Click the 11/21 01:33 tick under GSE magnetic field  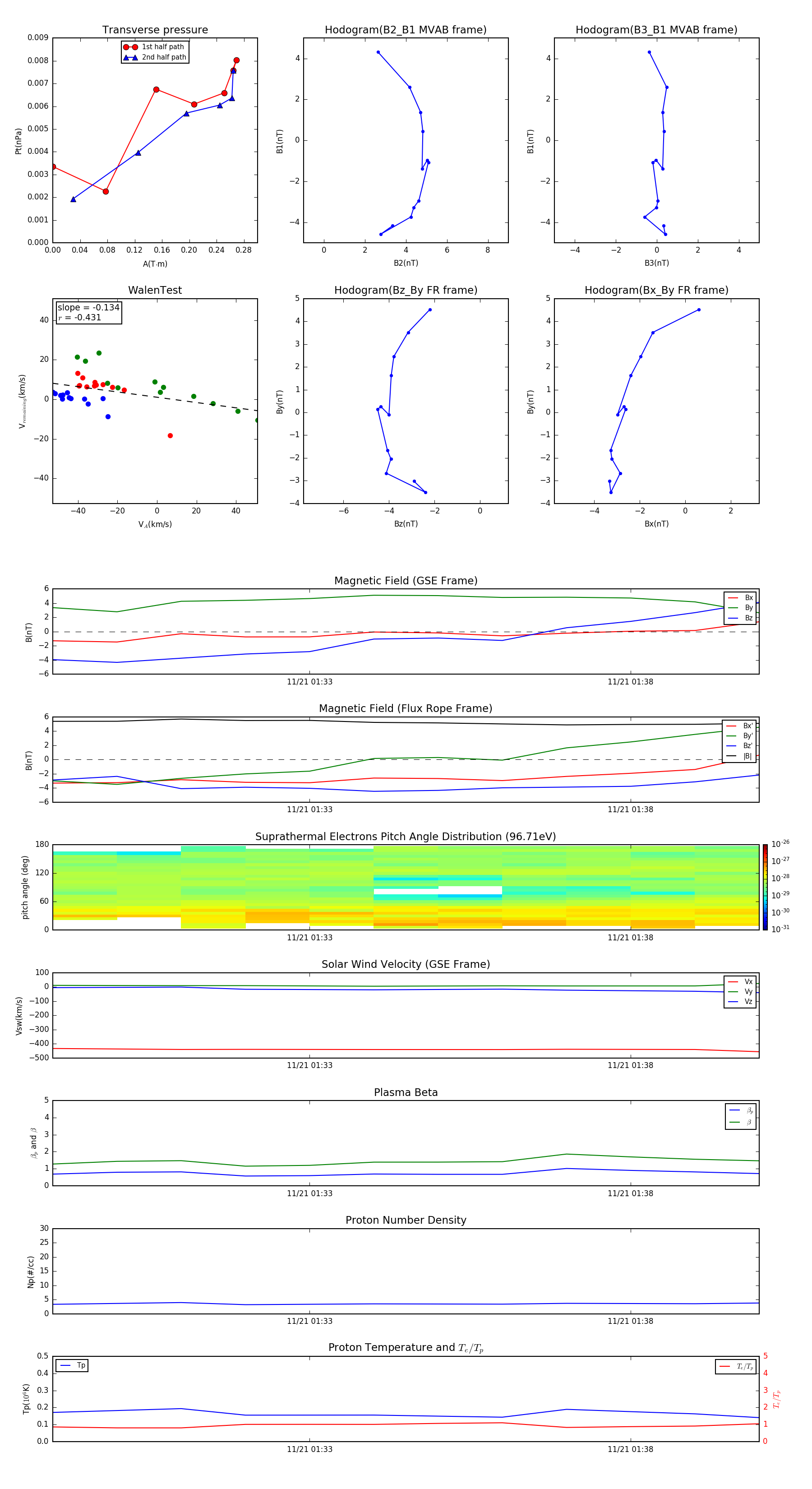click(x=310, y=682)
